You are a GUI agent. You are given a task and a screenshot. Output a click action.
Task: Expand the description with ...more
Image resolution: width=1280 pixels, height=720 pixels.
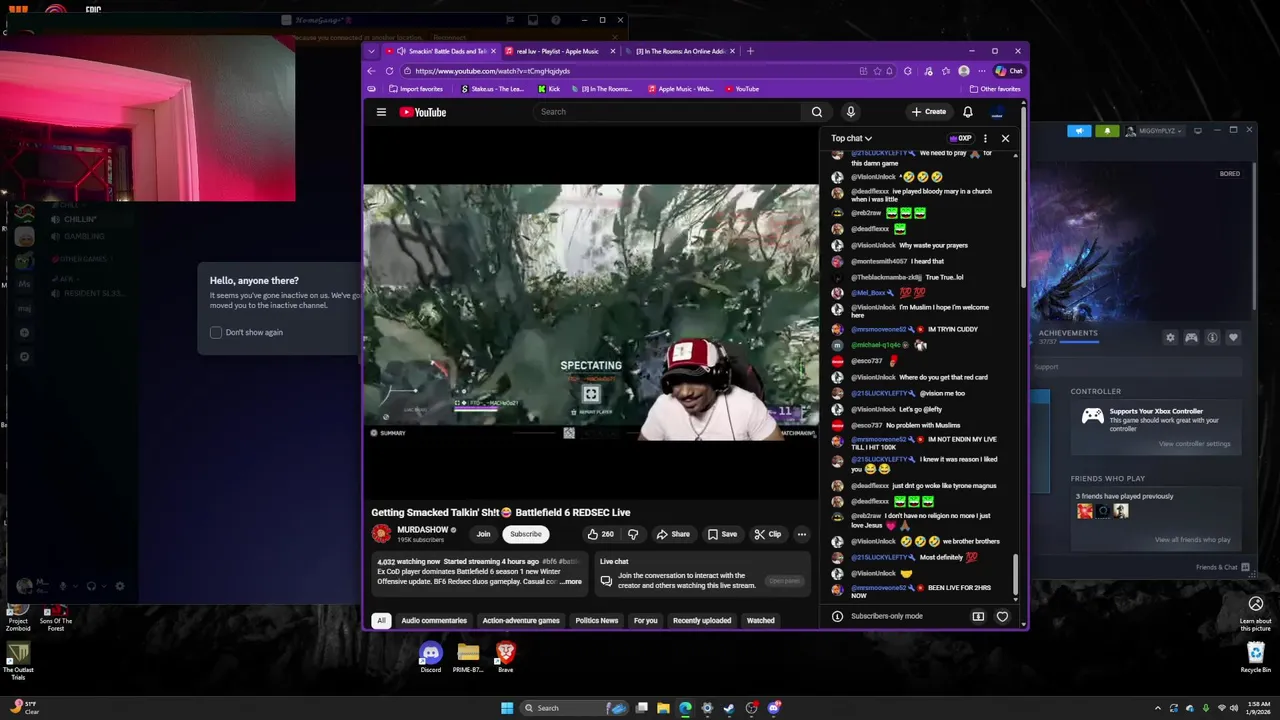coord(571,581)
